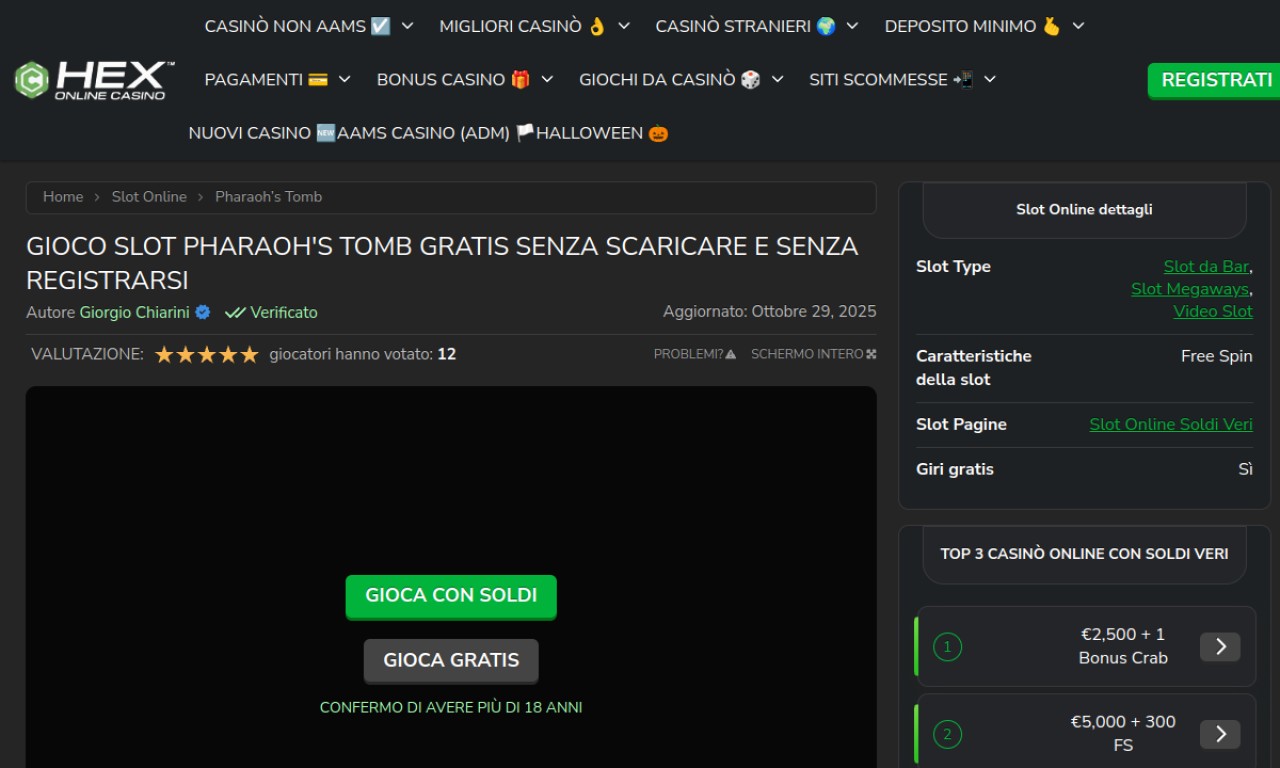Screen dimensions: 1280x768
Task: Click the 'Giri gratis' row label
Action: coord(955,469)
